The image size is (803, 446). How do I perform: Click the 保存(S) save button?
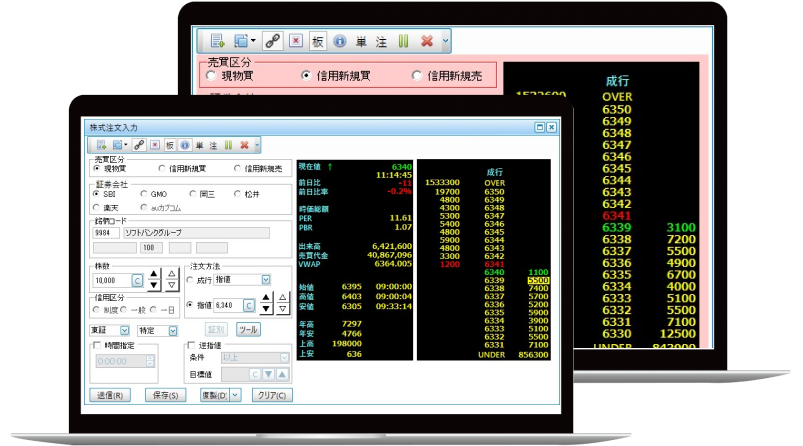tap(164, 395)
